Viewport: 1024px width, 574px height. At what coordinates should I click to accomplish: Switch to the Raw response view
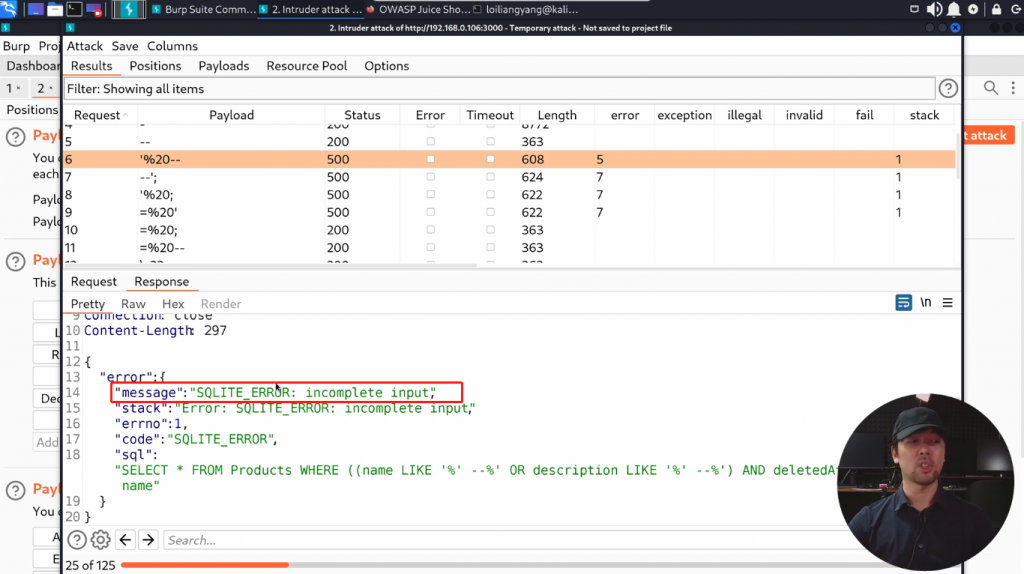point(133,304)
